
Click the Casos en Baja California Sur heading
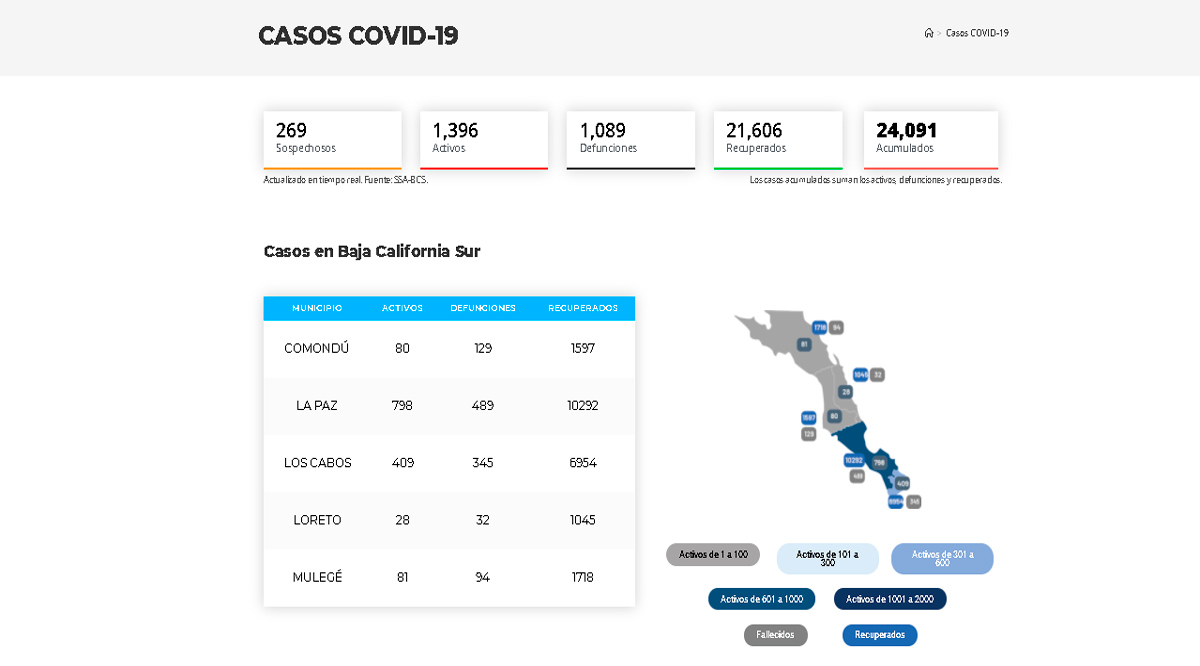[x=372, y=251]
